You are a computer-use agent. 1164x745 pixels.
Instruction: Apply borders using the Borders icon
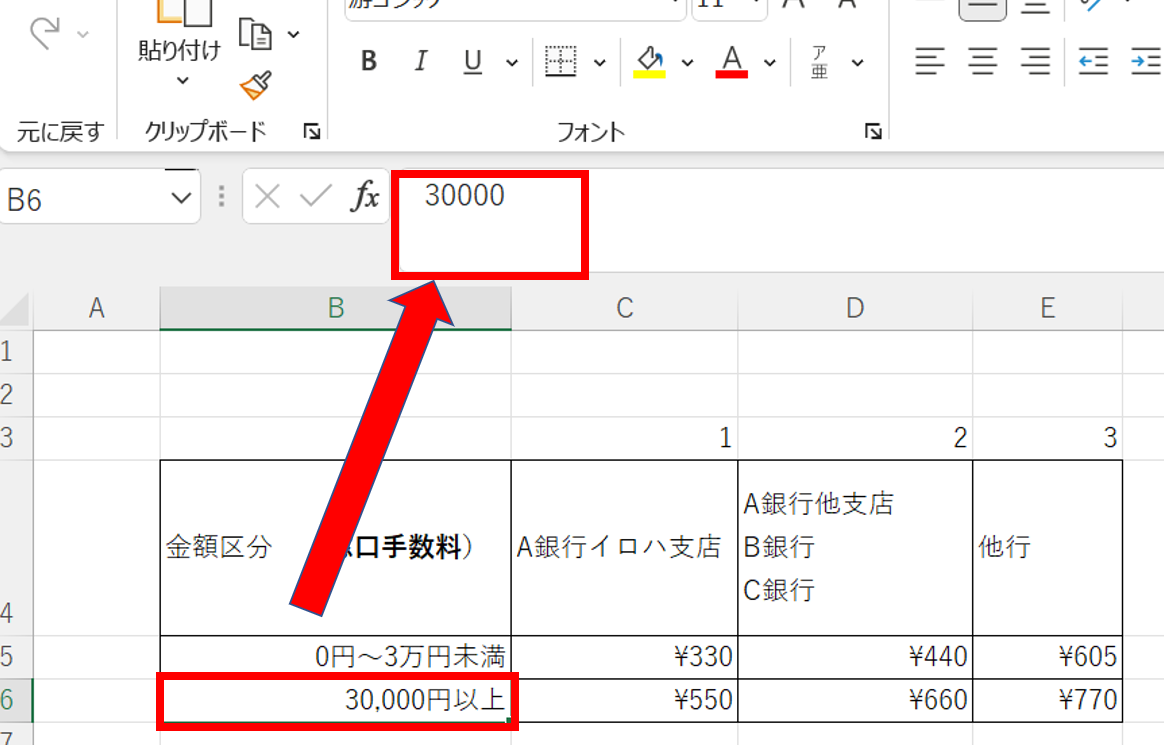561,62
